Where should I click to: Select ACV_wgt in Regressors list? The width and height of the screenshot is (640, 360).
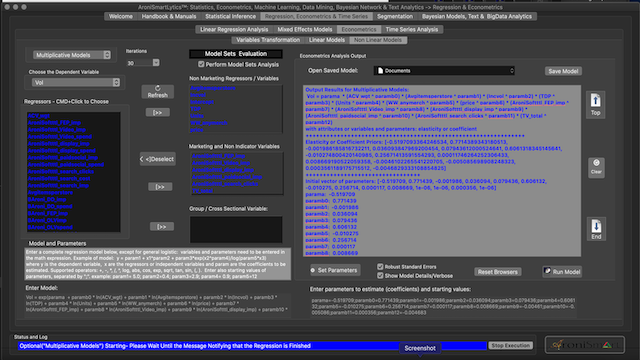point(39,116)
